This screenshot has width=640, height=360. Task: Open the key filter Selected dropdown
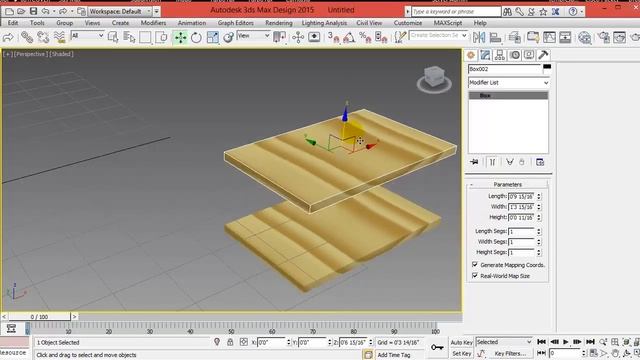pos(504,342)
